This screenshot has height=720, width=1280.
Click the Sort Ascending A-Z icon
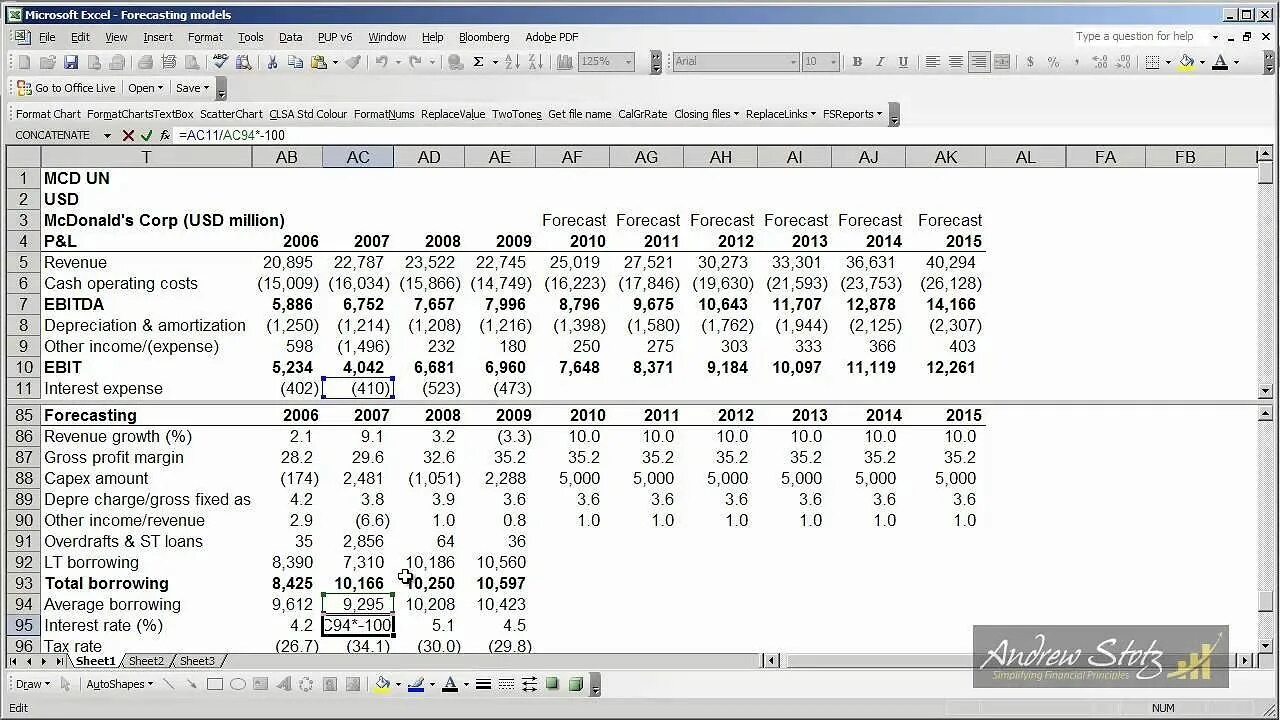pos(511,62)
